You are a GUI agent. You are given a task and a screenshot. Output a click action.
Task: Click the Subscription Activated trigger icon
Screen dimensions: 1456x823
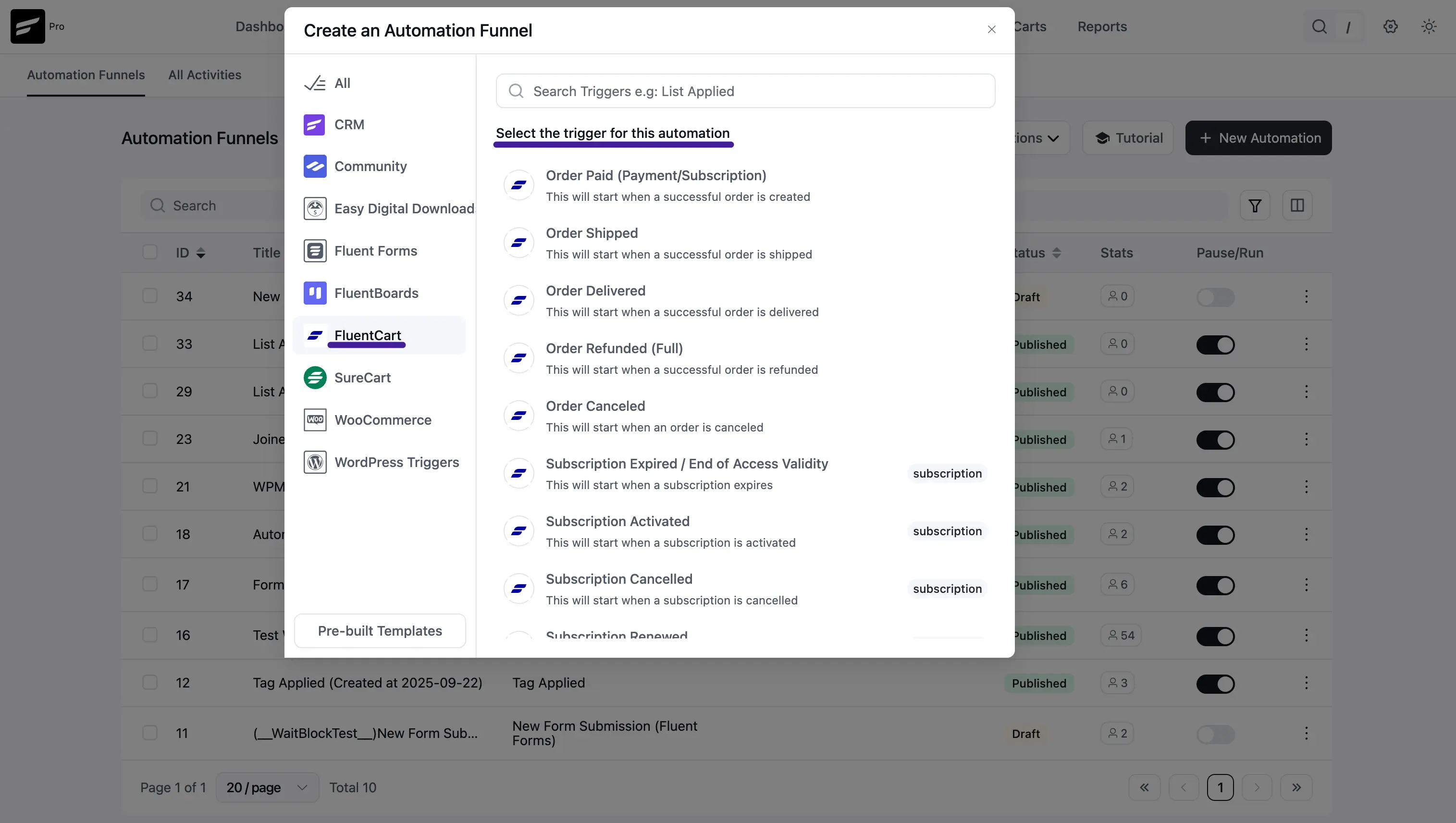(519, 531)
